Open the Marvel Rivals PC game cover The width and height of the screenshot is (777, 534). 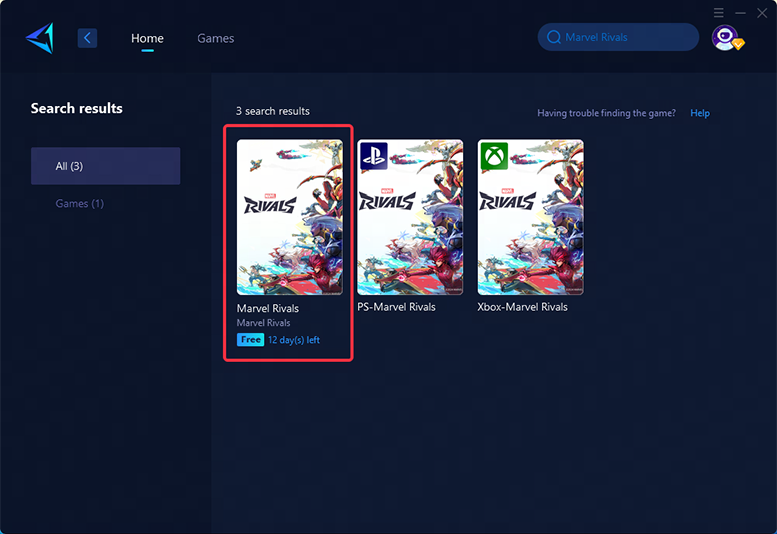click(289, 217)
